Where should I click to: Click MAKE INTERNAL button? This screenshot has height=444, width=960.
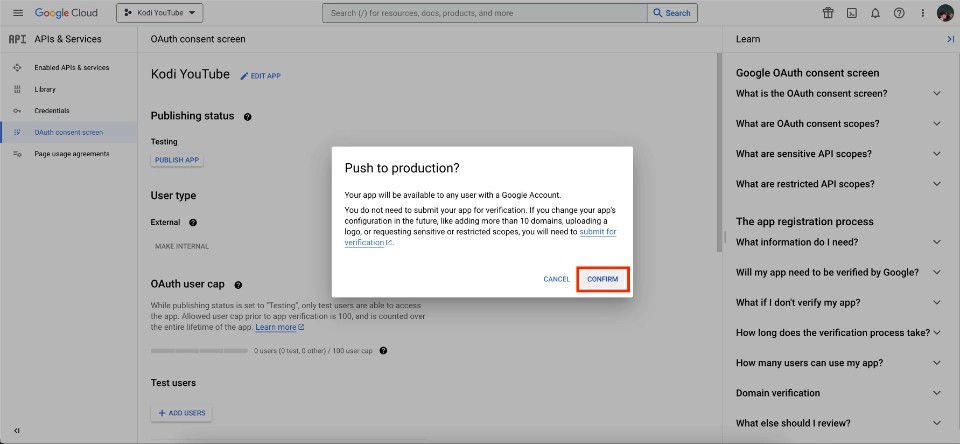click(x=182, y=246)
